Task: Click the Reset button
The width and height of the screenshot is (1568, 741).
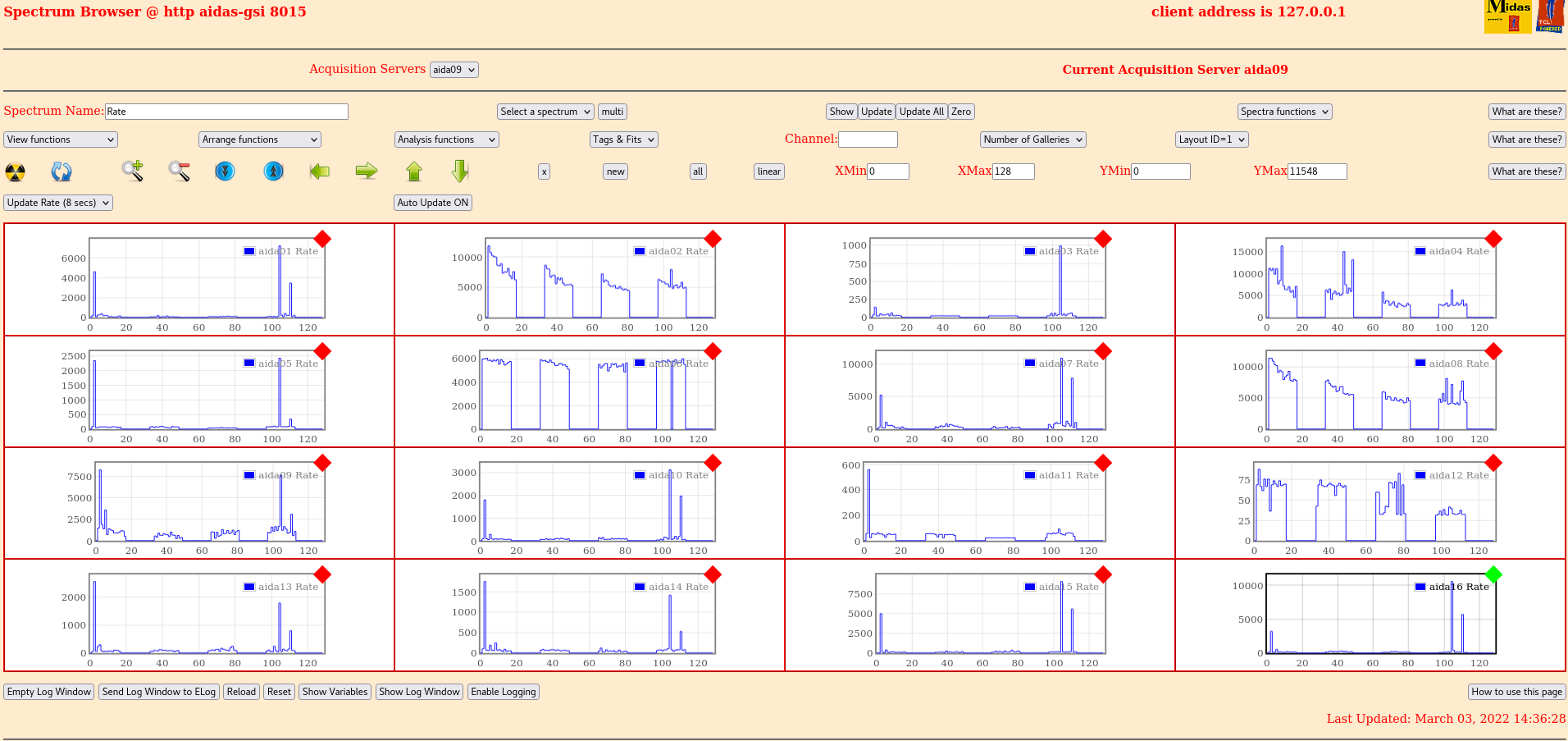Action: click(x=279, y=692)
